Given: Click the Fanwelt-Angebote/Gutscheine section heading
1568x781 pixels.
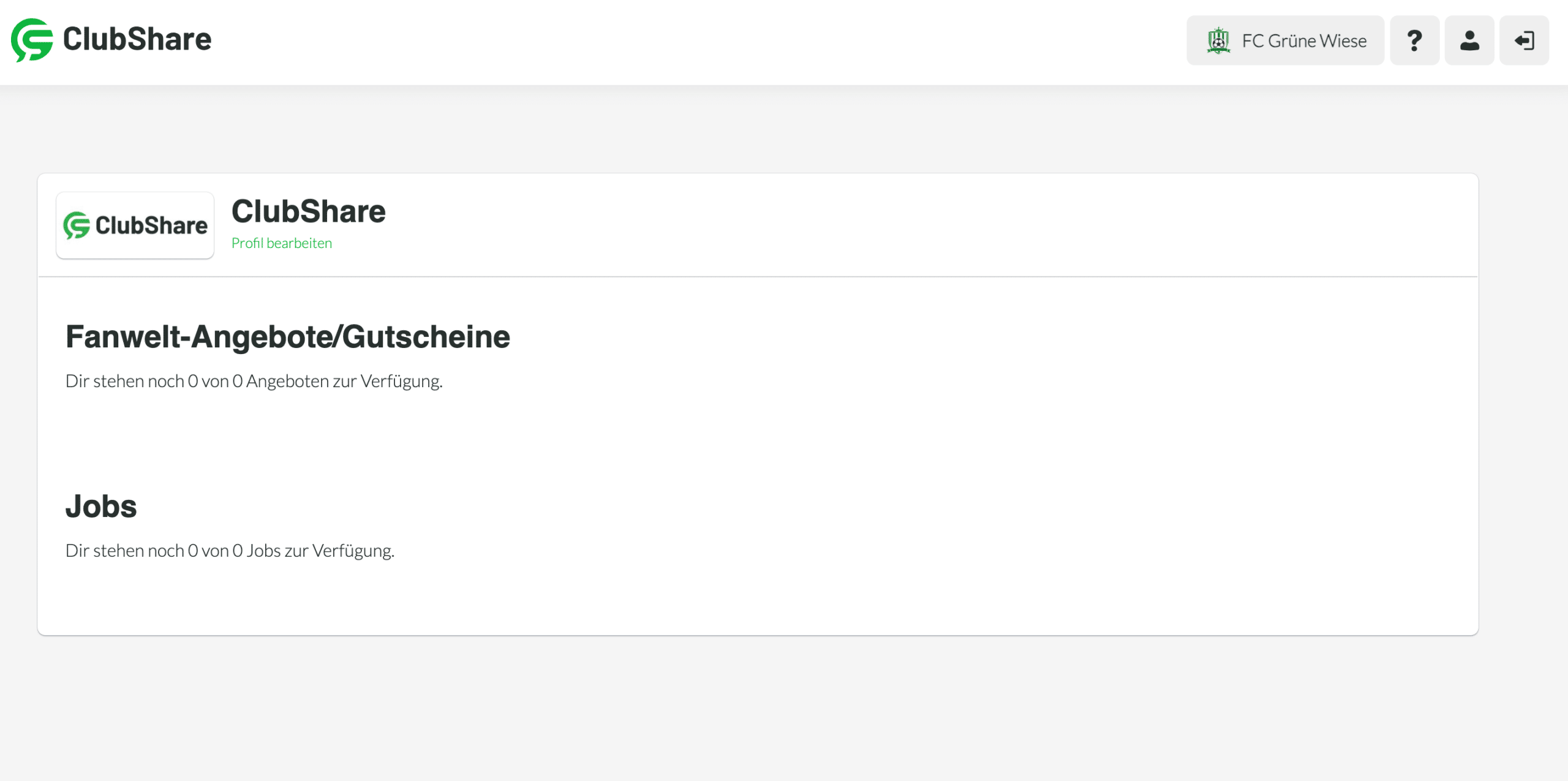Looking at the screenshot, I should pyautogui.click(x=288, y=336).
